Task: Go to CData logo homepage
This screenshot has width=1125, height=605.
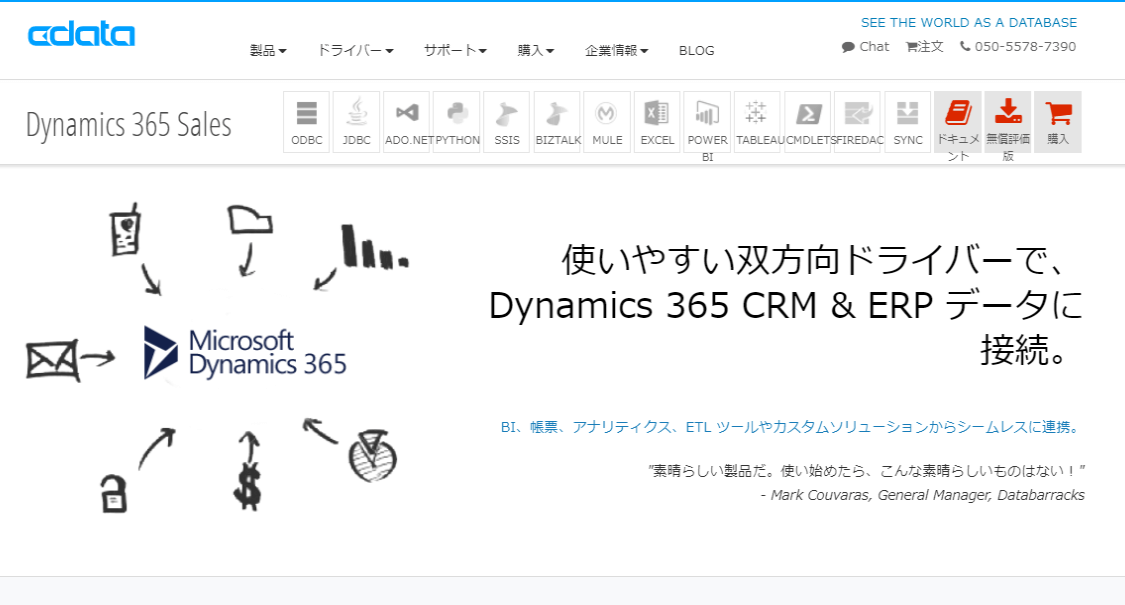Action: (81, 34)
